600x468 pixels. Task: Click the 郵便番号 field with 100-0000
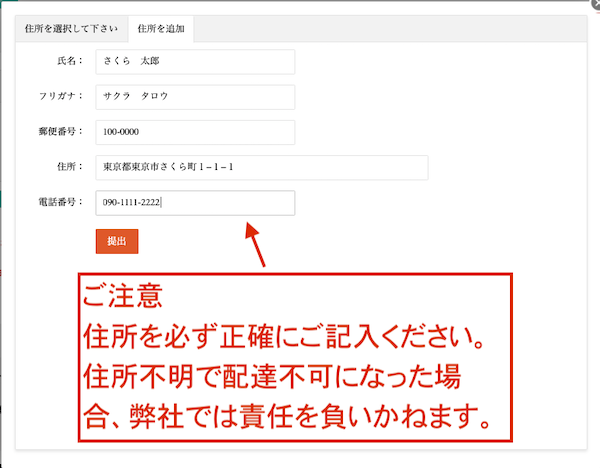195,132
